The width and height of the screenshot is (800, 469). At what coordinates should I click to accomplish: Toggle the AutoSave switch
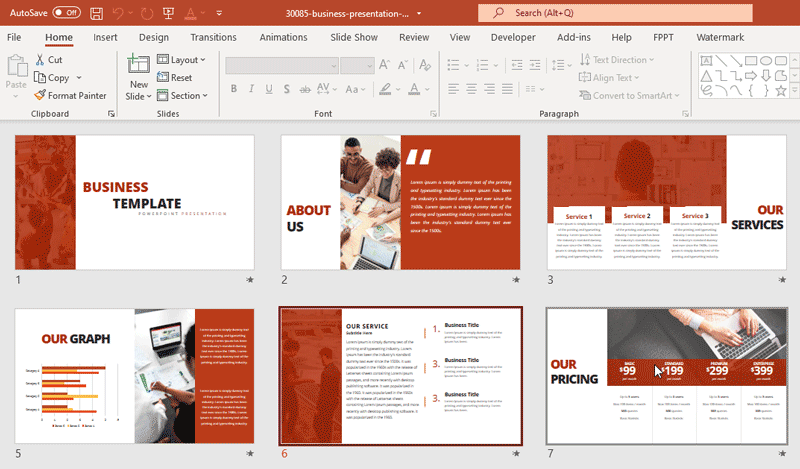(x=66, y=13)
